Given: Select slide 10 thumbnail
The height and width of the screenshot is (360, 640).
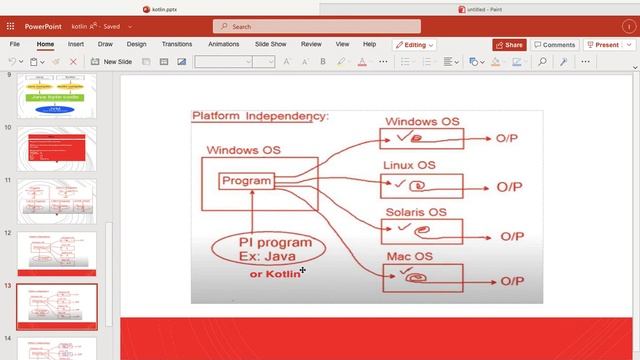Looking at the screenshot, I should click(x=57, y=149).
